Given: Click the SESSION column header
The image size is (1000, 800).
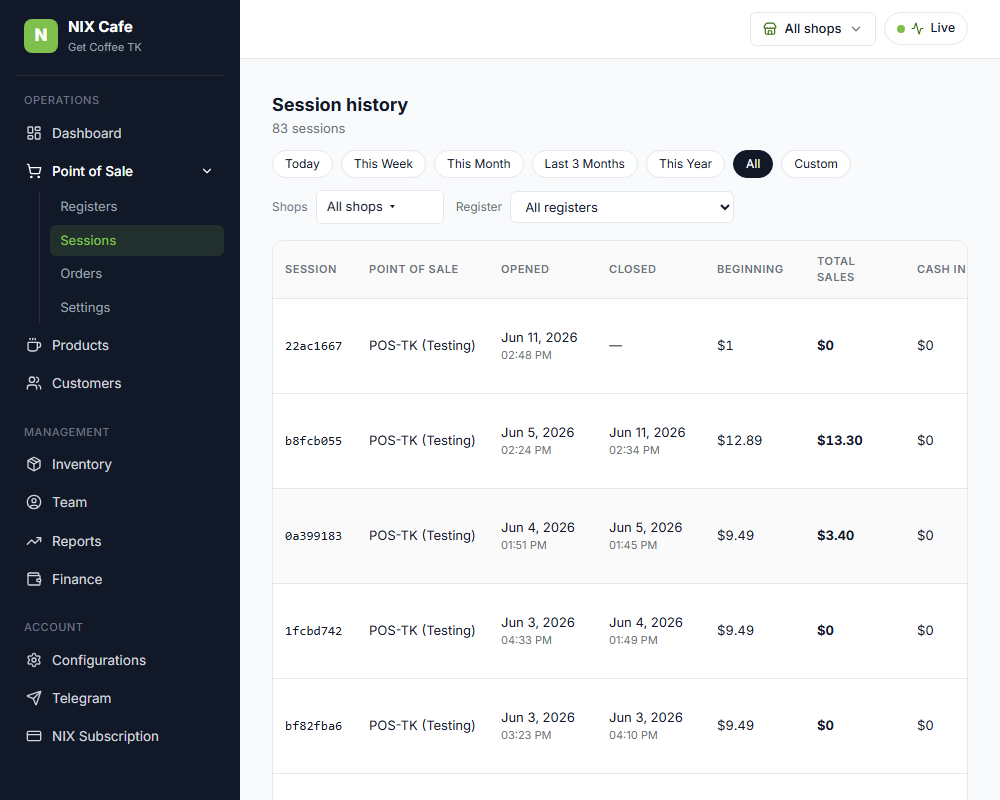Looking at the screenshot, I should coord(311,269).
